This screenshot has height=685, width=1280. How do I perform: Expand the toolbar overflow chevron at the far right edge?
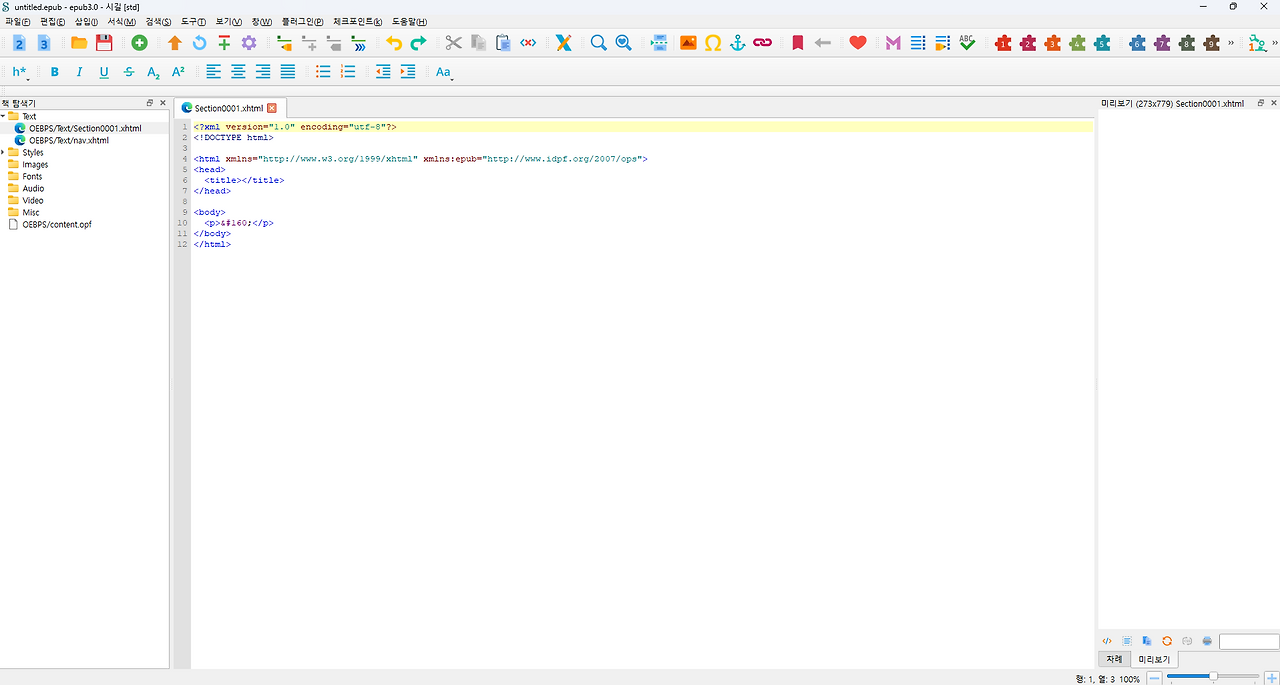coord(1275,43)
